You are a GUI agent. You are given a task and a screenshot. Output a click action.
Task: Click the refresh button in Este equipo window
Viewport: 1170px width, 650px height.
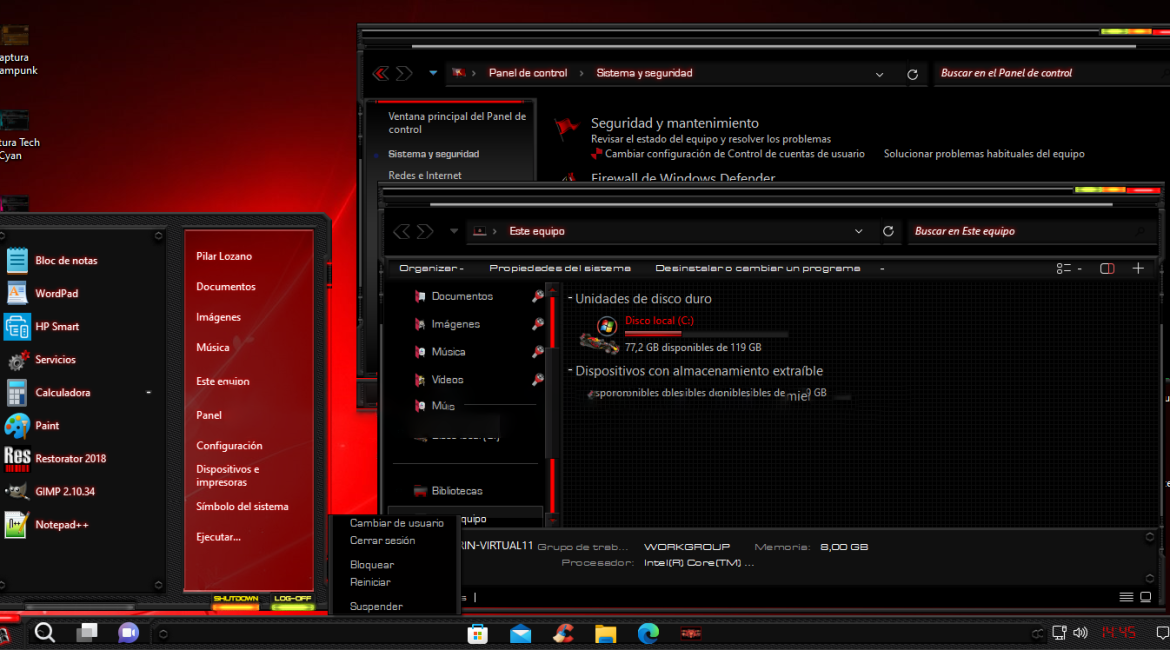(x=888, y=231)
